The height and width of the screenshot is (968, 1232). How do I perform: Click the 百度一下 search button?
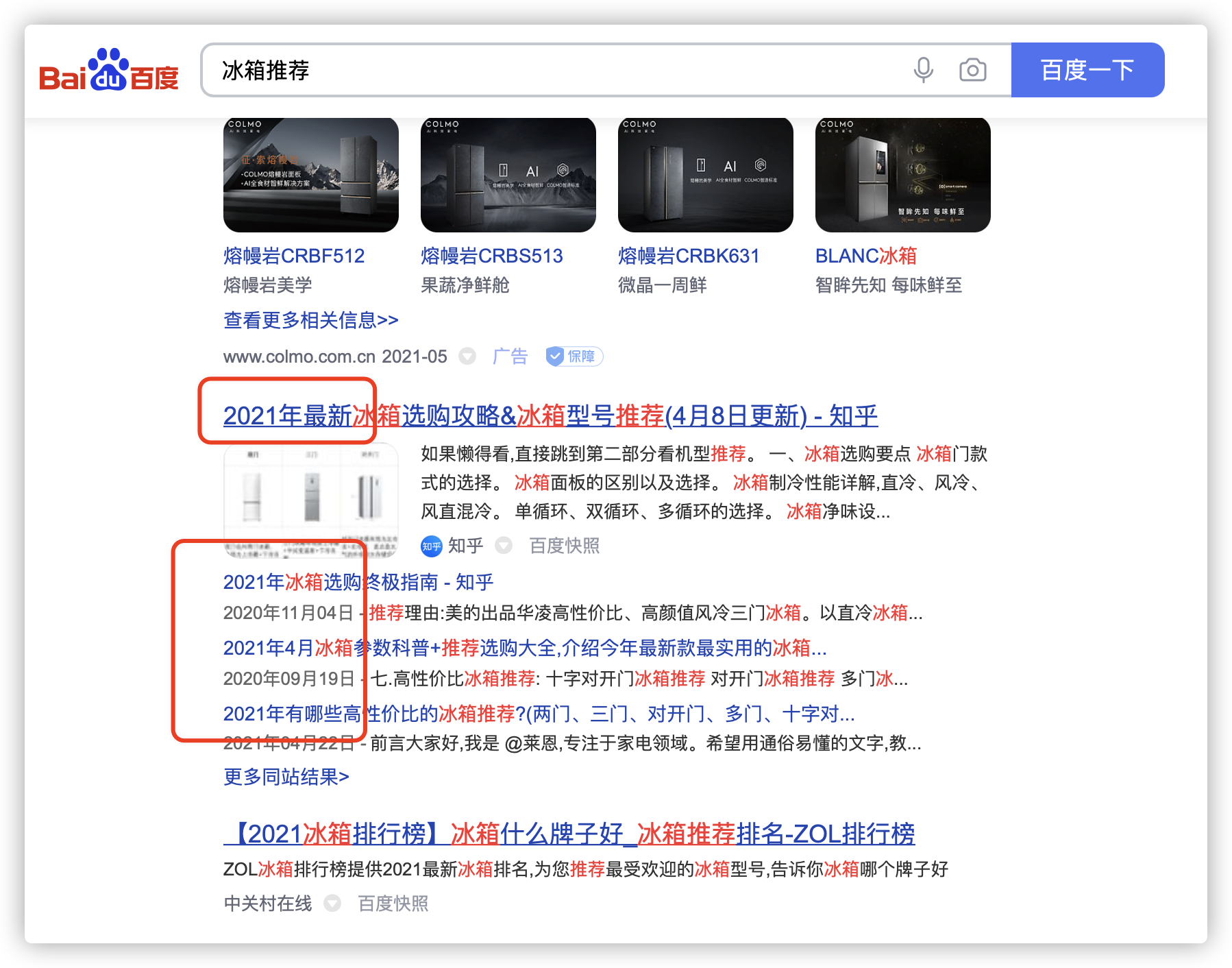[1087, 70]
